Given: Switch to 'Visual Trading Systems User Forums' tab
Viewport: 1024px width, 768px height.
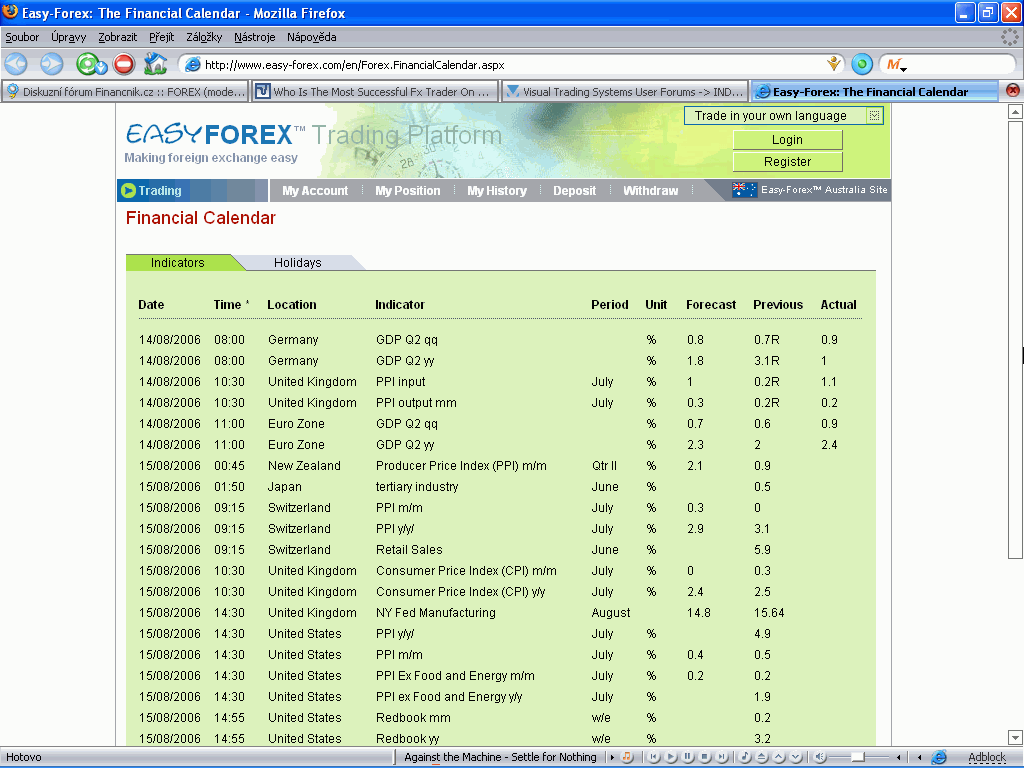Looking at the screenshot, I should (x=625, y=91).
